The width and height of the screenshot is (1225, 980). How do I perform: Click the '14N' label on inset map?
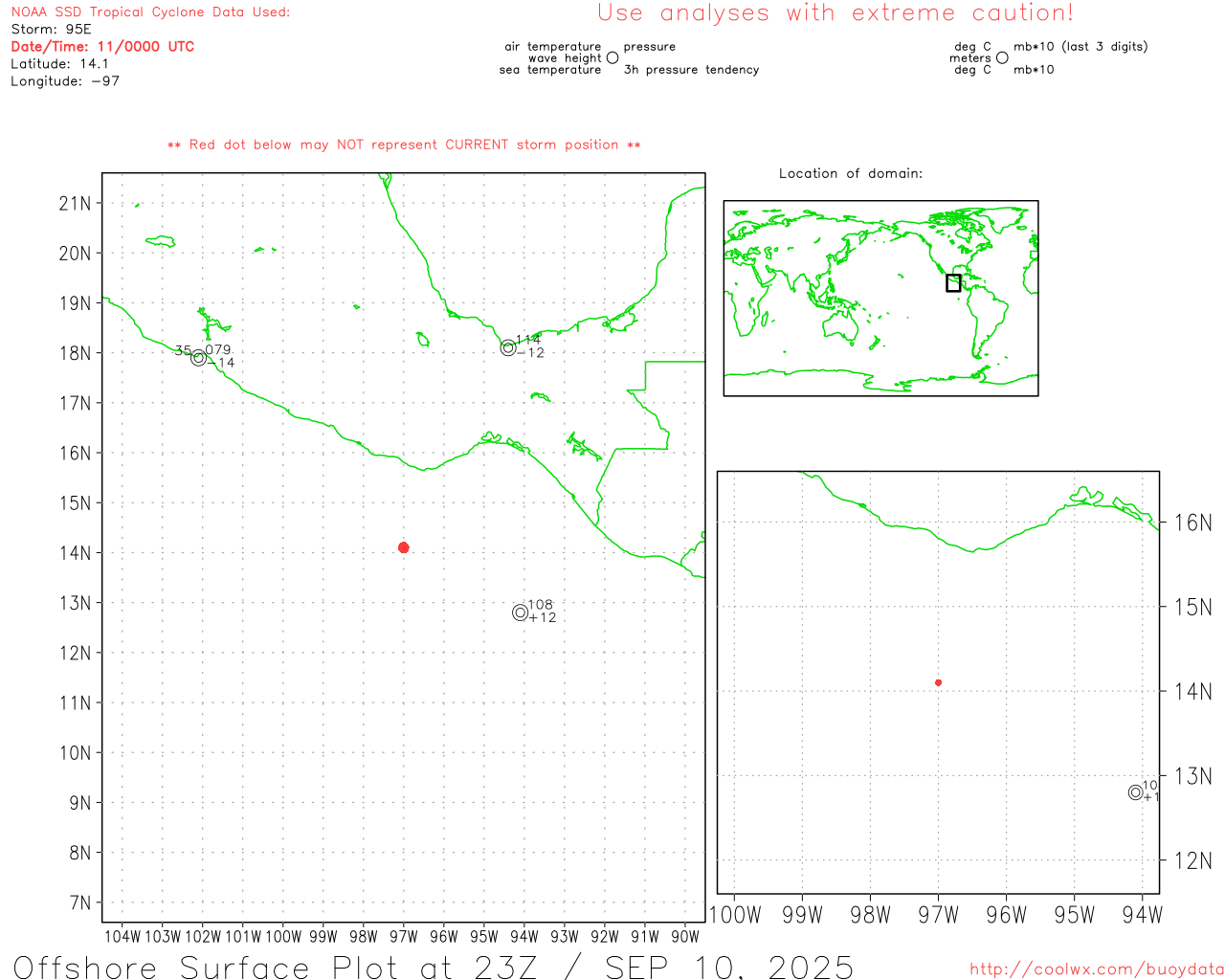coord(1192,691)
